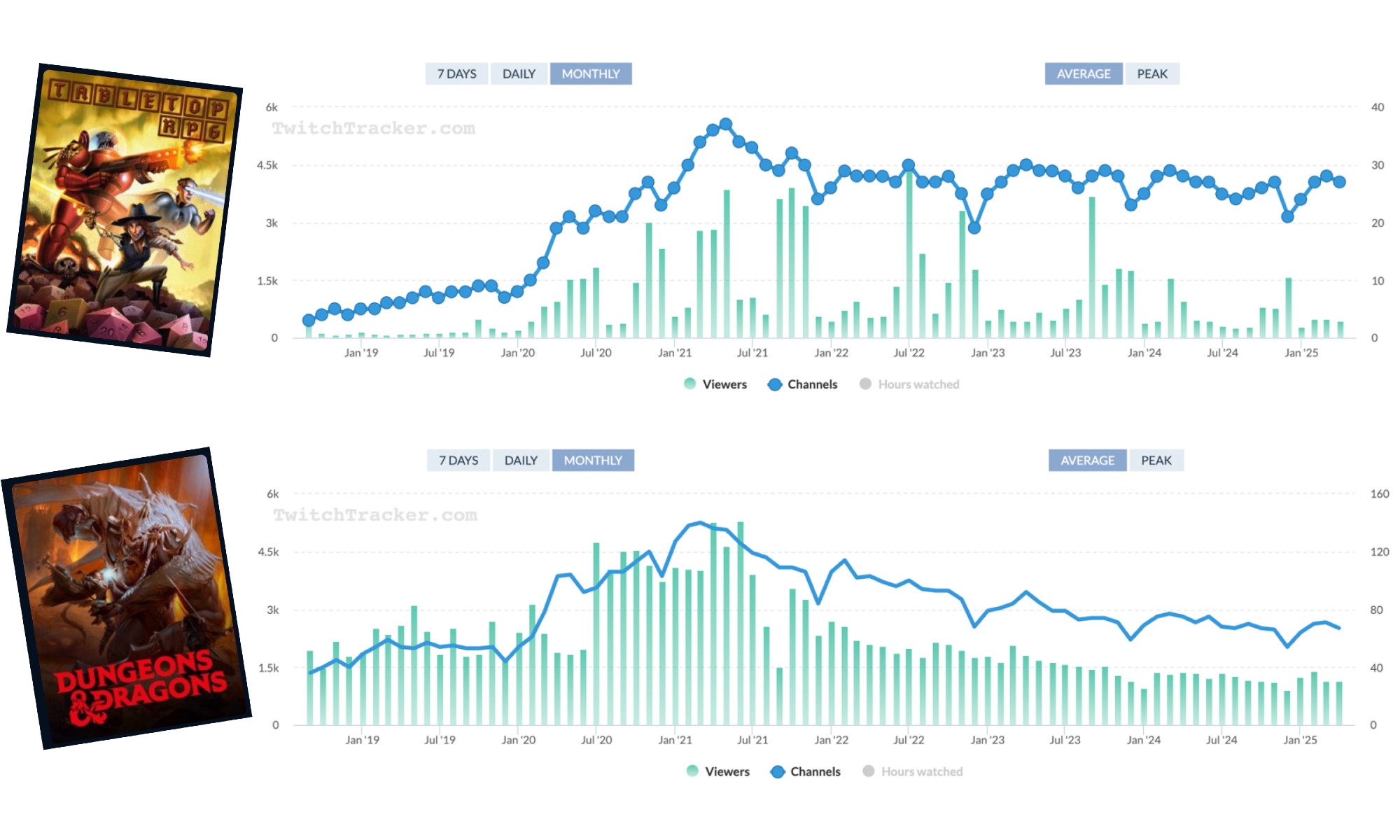This screenshot has height=840, width=1400.
Task: Enable Hours watched in bottom chart legend
Action: point(913,771)
